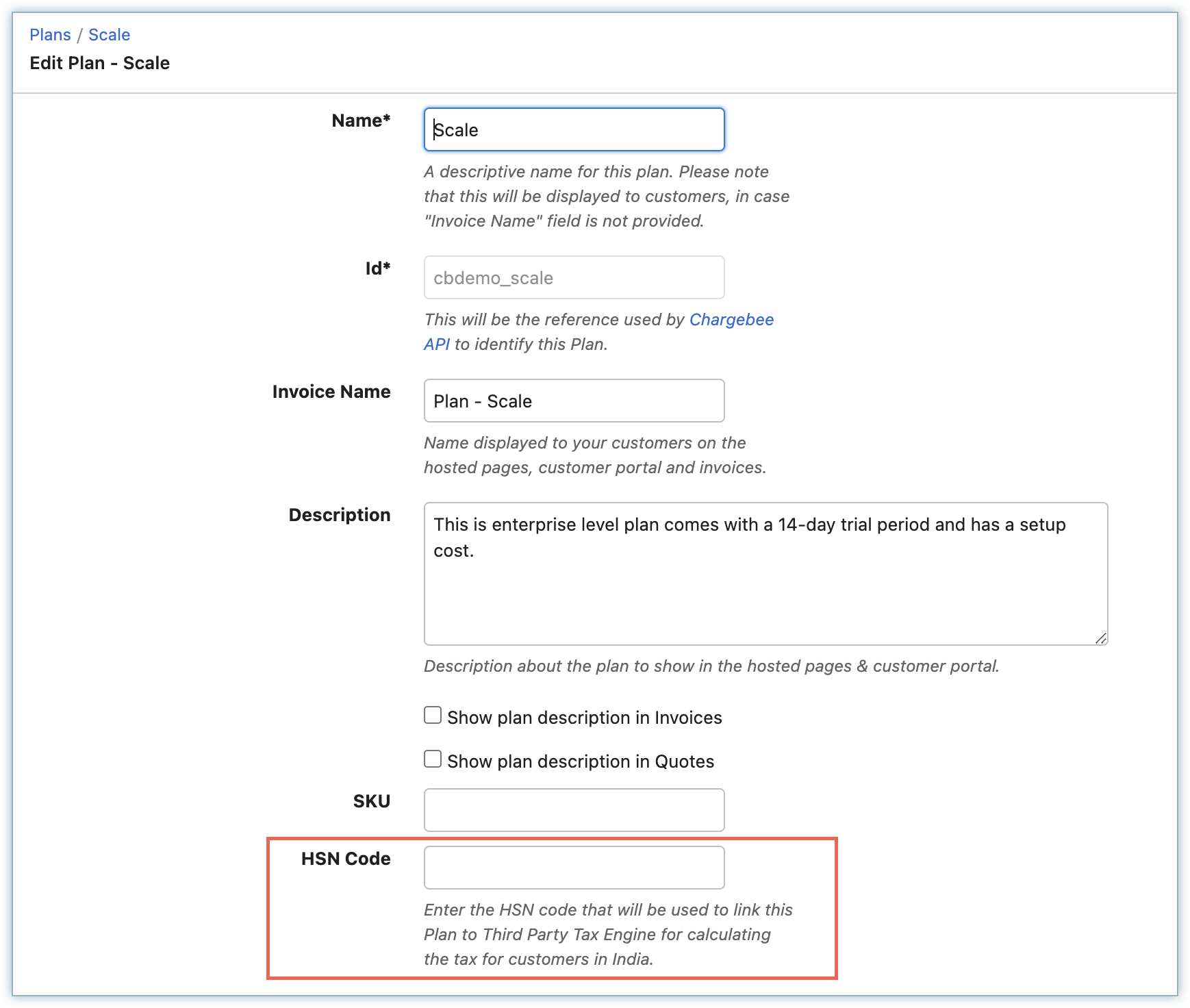The image size is (1190, 1008).
Task: Tick the Show plan description in Quotes checkbox
Action: coord(433,759)
